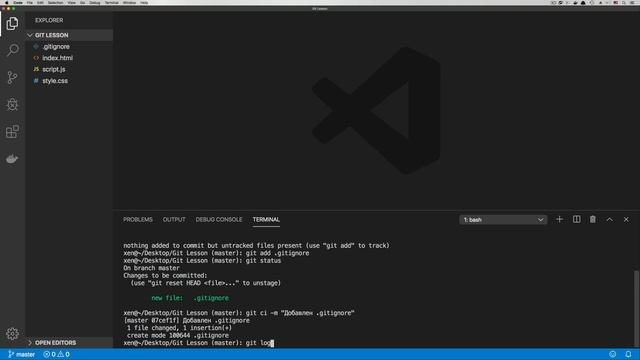Open the View menu

click(x=72, y=2)
